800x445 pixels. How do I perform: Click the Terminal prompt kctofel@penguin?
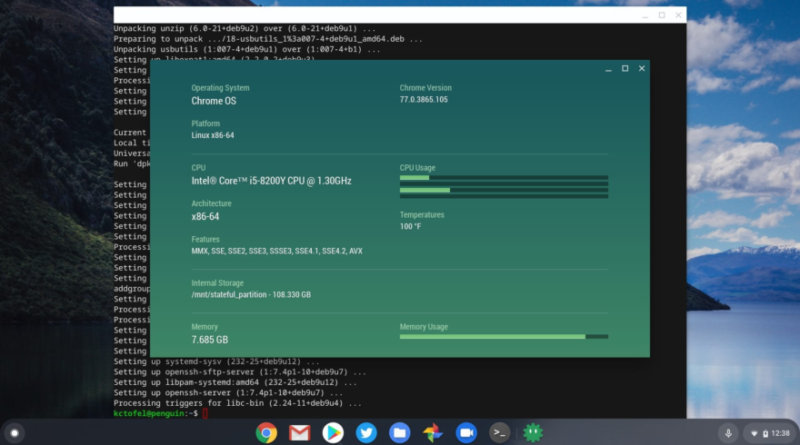(151, 413)
